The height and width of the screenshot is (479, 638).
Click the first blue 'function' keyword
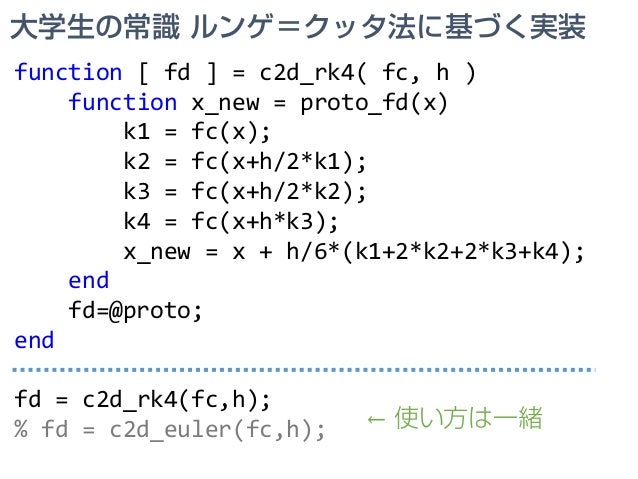[68, 72]
